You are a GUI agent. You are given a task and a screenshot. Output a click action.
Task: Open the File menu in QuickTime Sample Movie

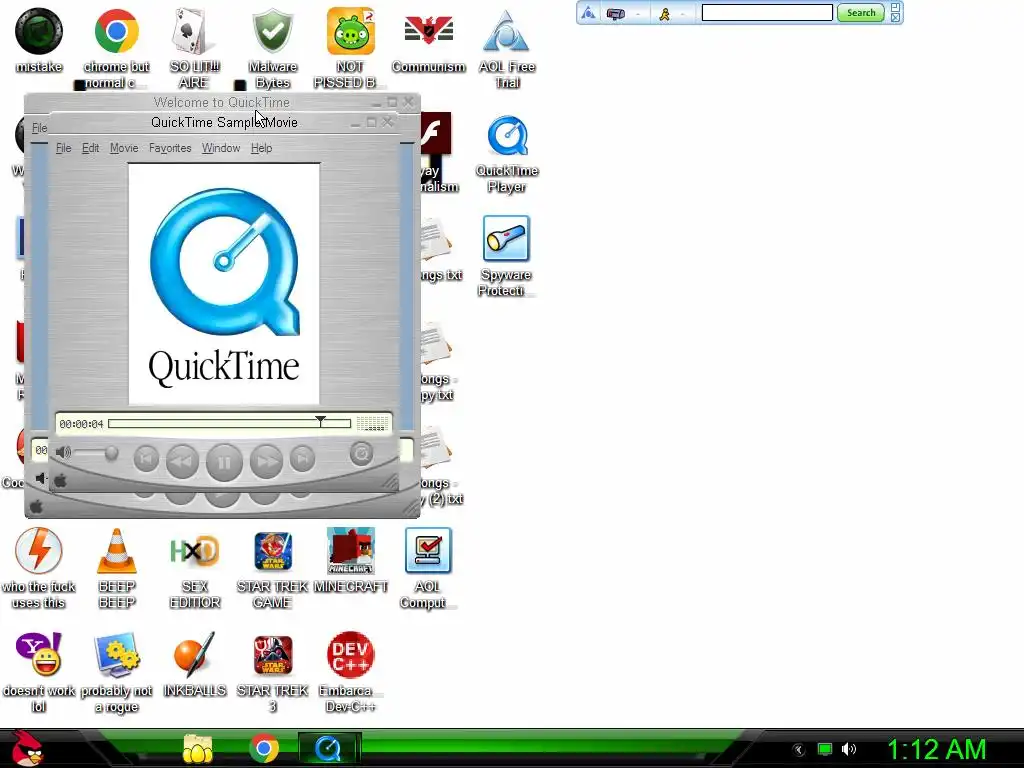(63, 148)
